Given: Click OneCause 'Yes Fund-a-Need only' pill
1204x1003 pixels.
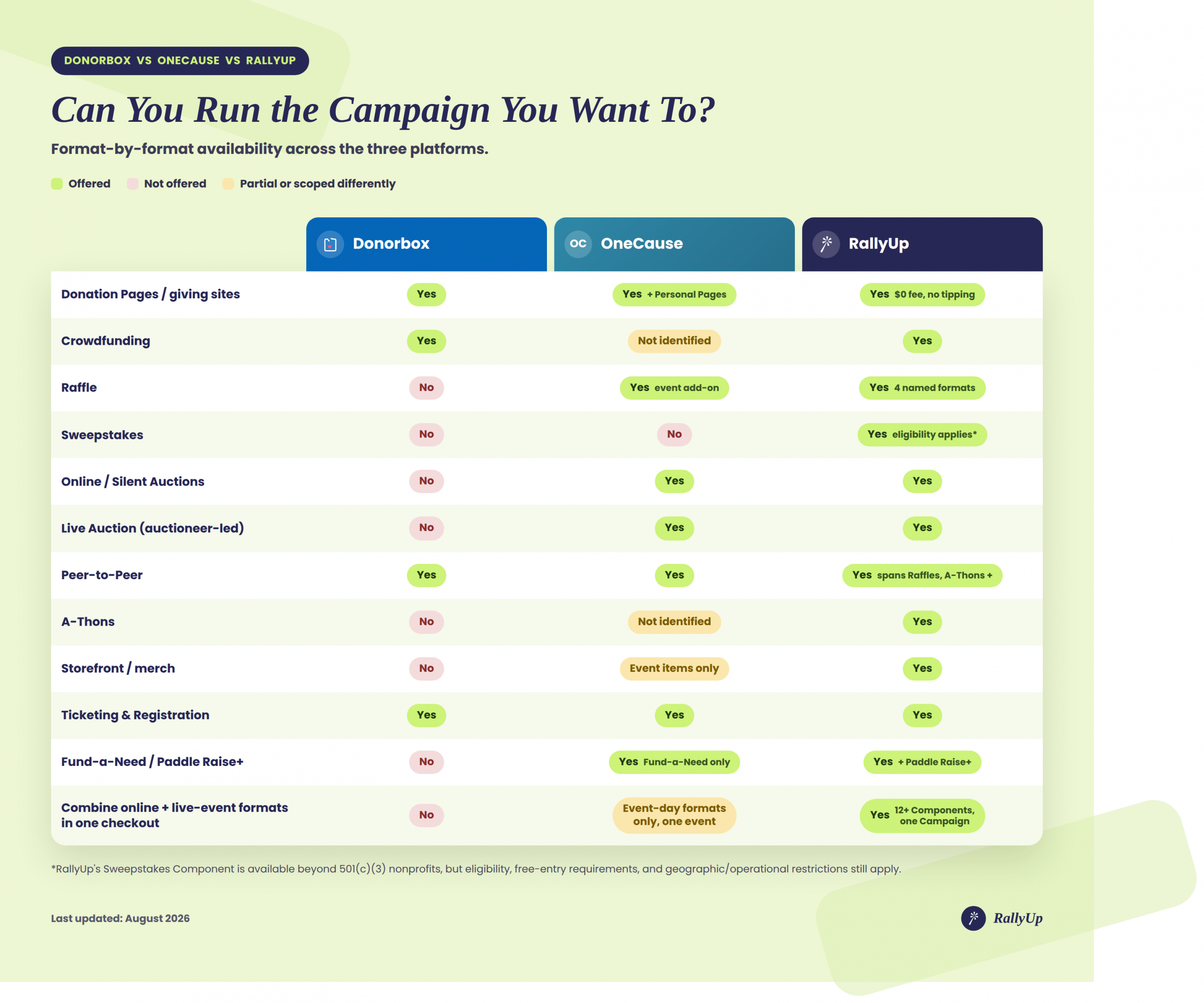Looking at the screenshot, I should [x=674, y=762].
